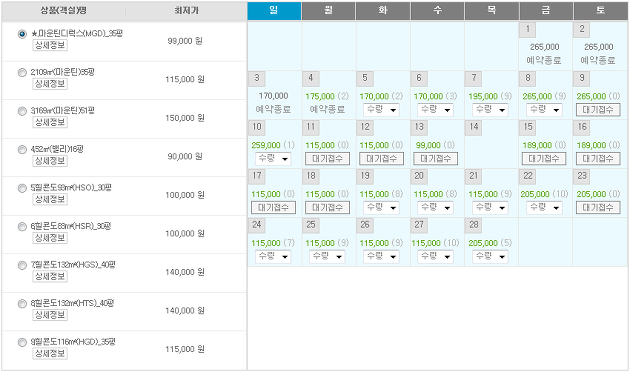
Task: Select the 마운틴디럭스(MGD) 35평 radio button
Action: point(22,34)
